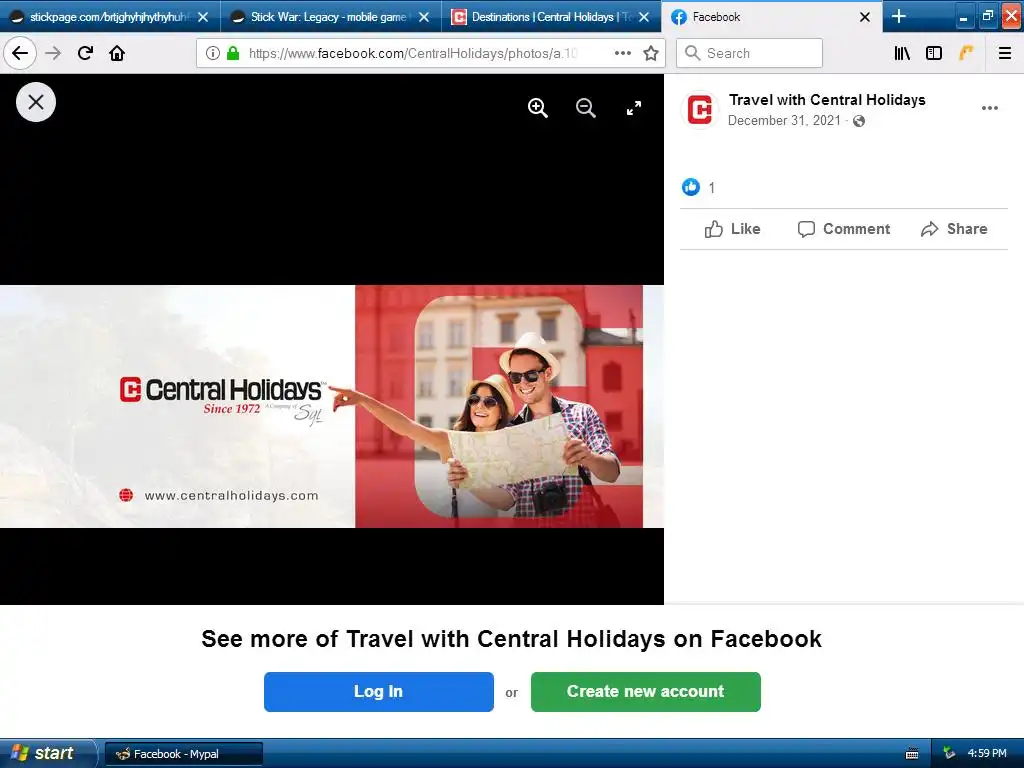The image size is (1024, 768).
Task: Open a new browser tab
Action: 899,16
